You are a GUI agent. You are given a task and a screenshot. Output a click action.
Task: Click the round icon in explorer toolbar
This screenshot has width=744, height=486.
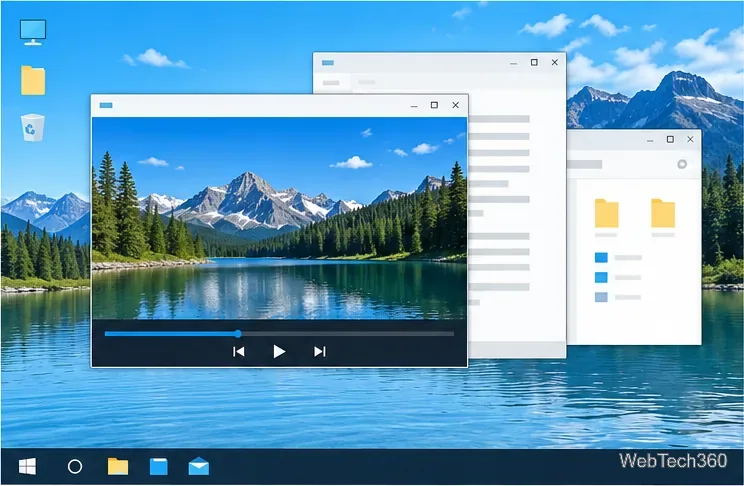click(682, 164)
